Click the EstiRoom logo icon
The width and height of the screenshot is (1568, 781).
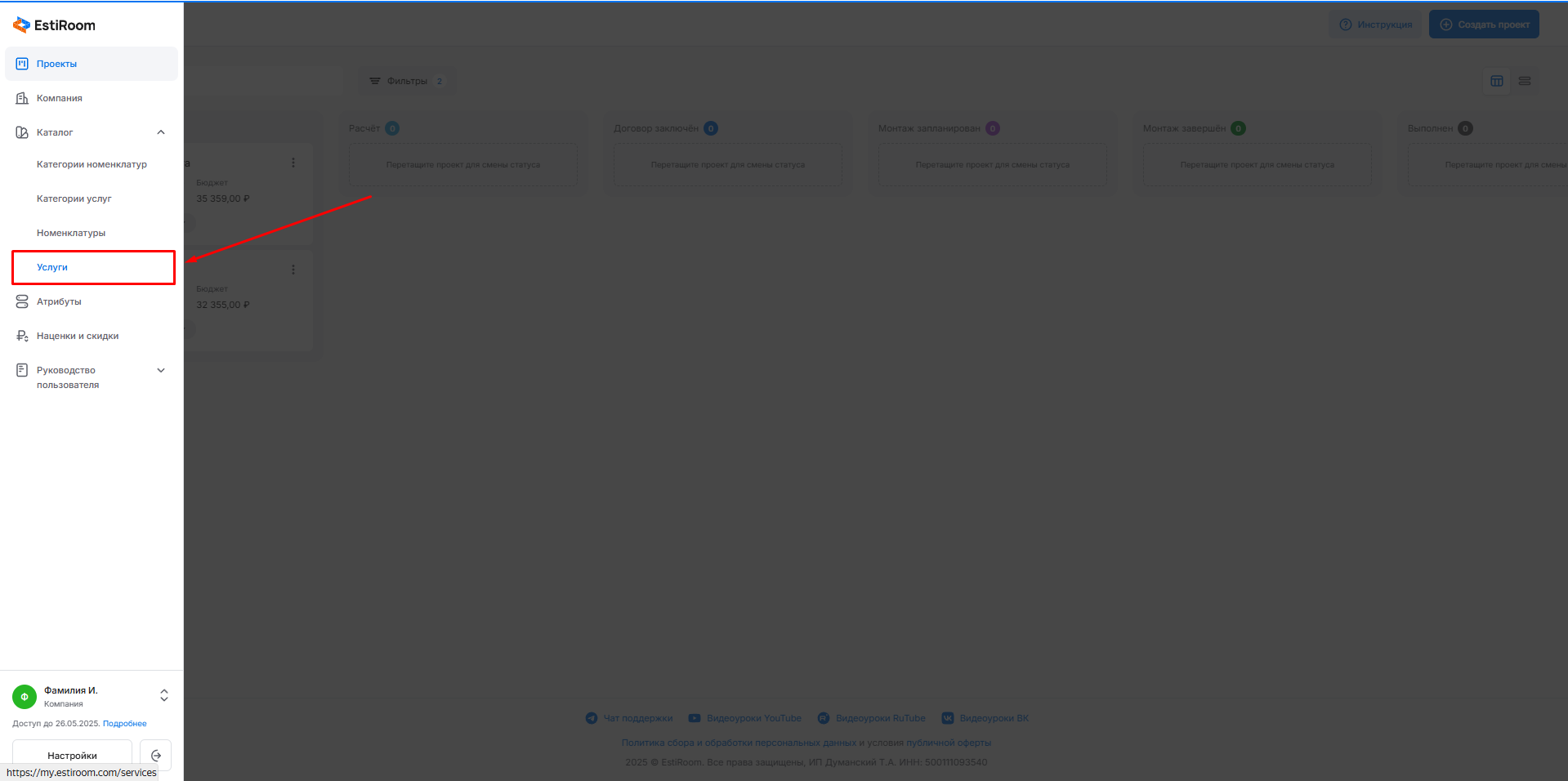click(x=21, y=25)
